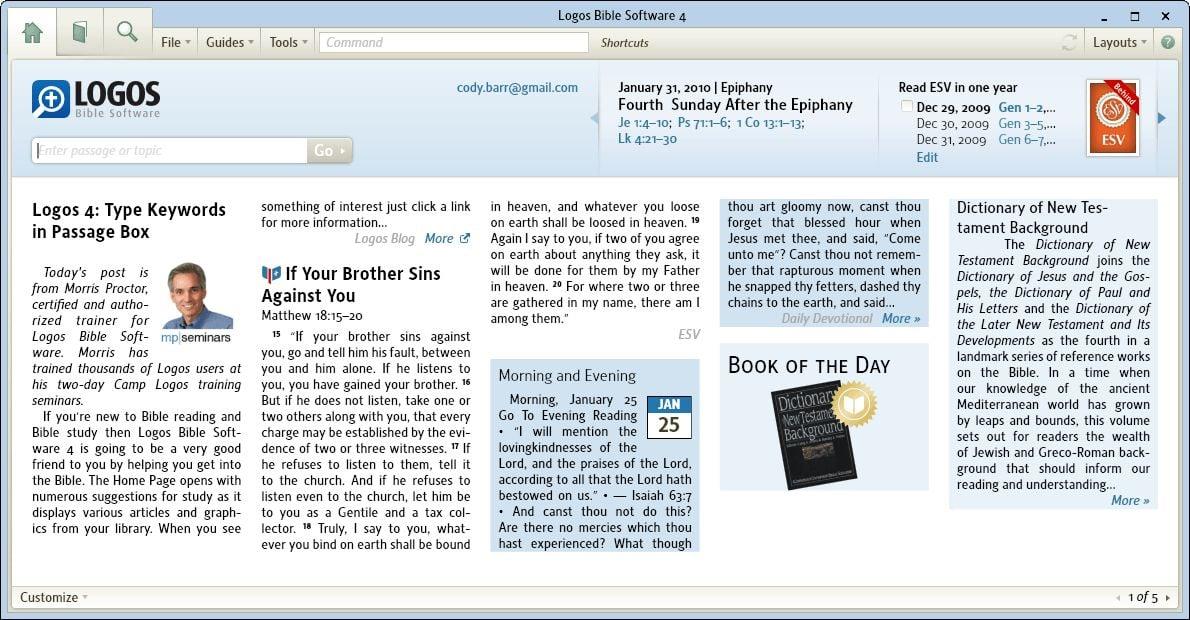Expand the Customize dropdown
The height and width of the screenshot is (620, 1190).
click(53, 597)
